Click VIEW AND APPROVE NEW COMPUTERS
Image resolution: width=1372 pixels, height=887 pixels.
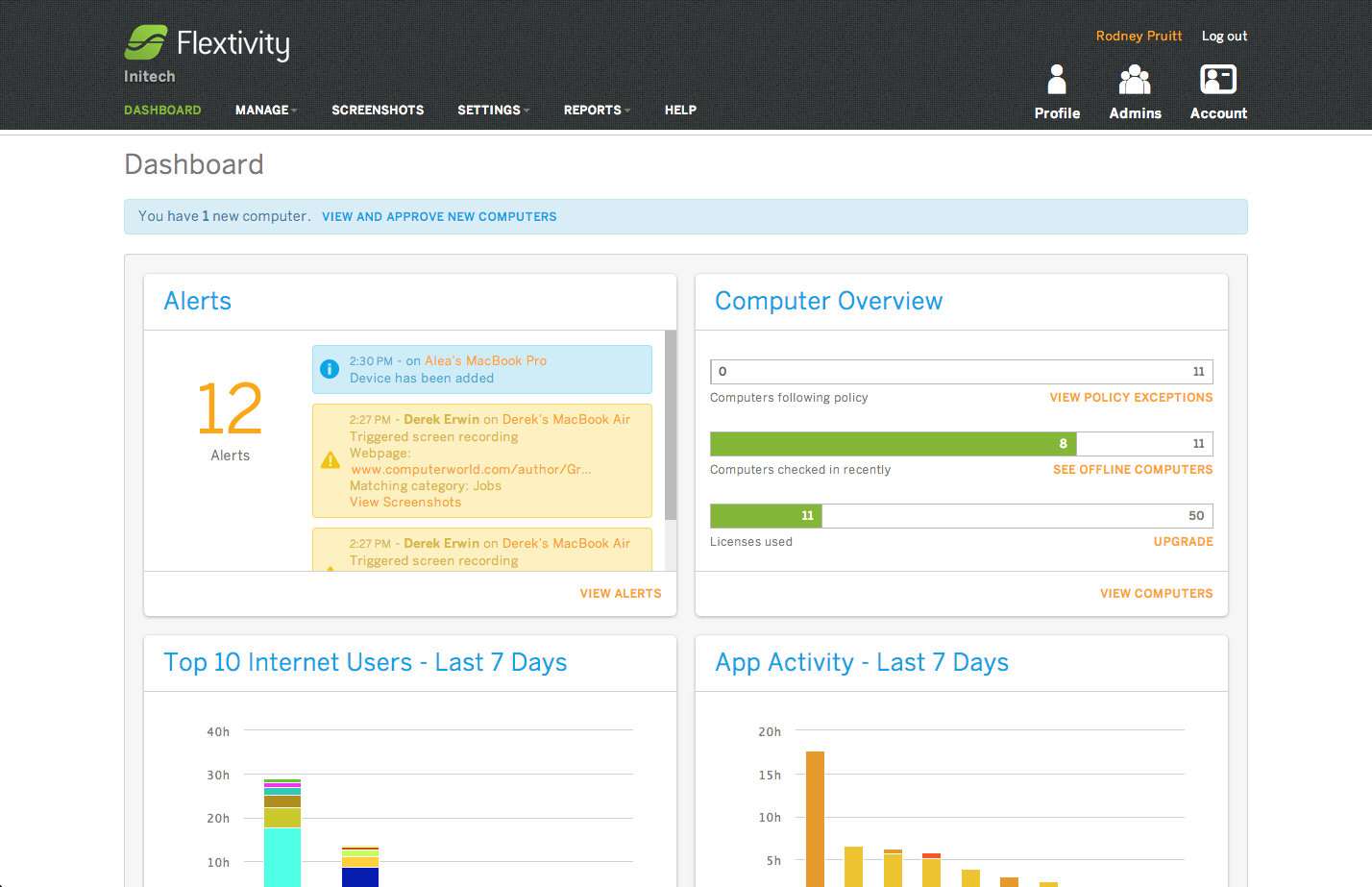[439, 216]
